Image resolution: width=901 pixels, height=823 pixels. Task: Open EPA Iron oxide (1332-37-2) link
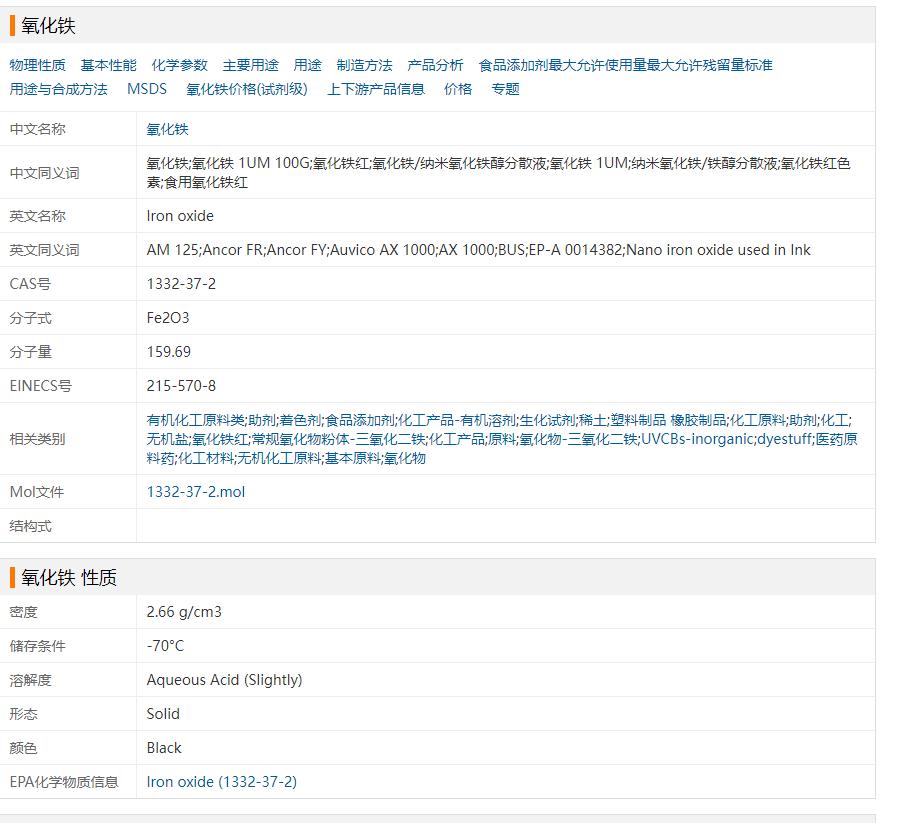(x=222, y=782)
